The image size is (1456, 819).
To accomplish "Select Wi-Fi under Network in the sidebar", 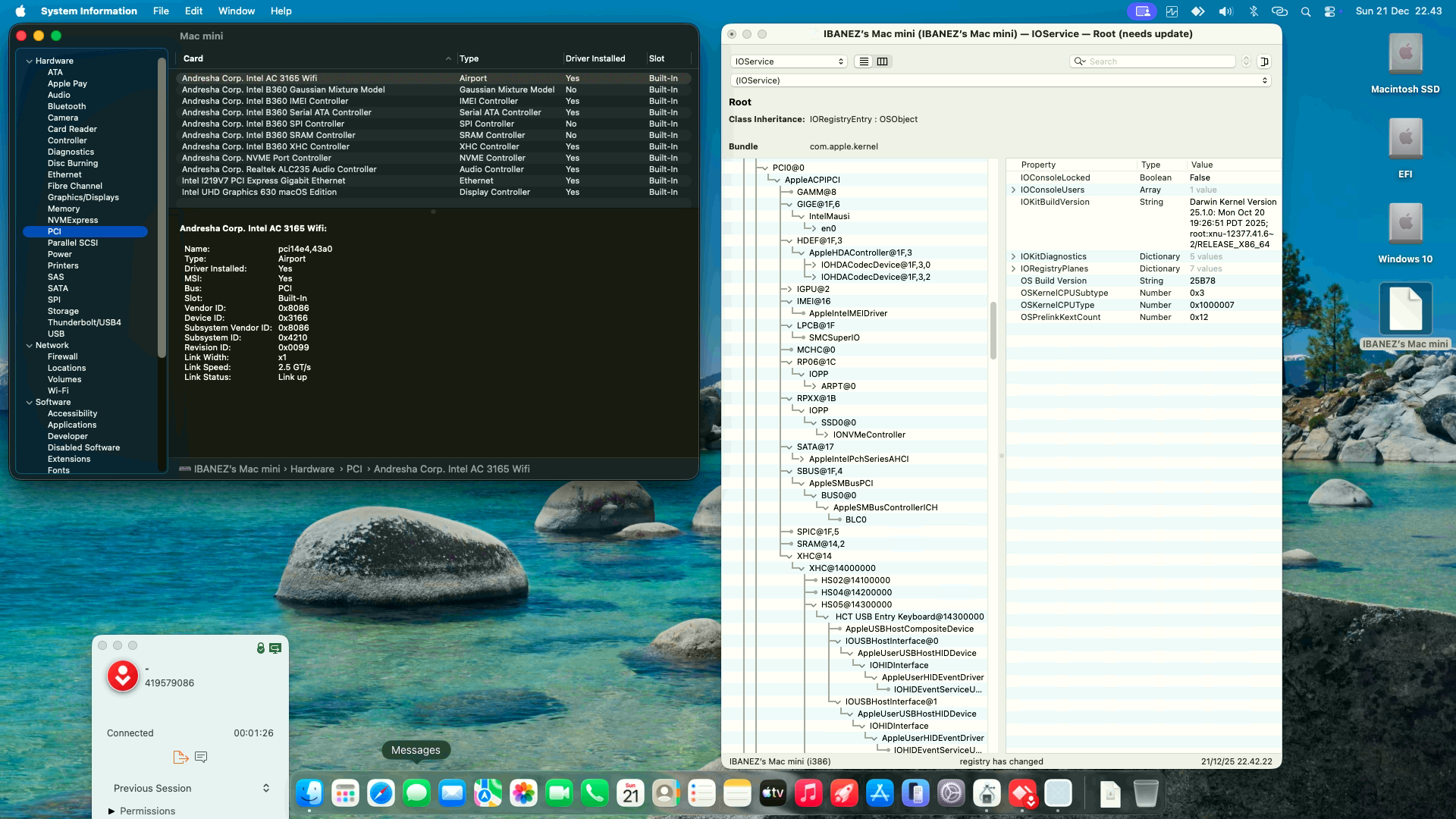I will [x=58, y=391].
